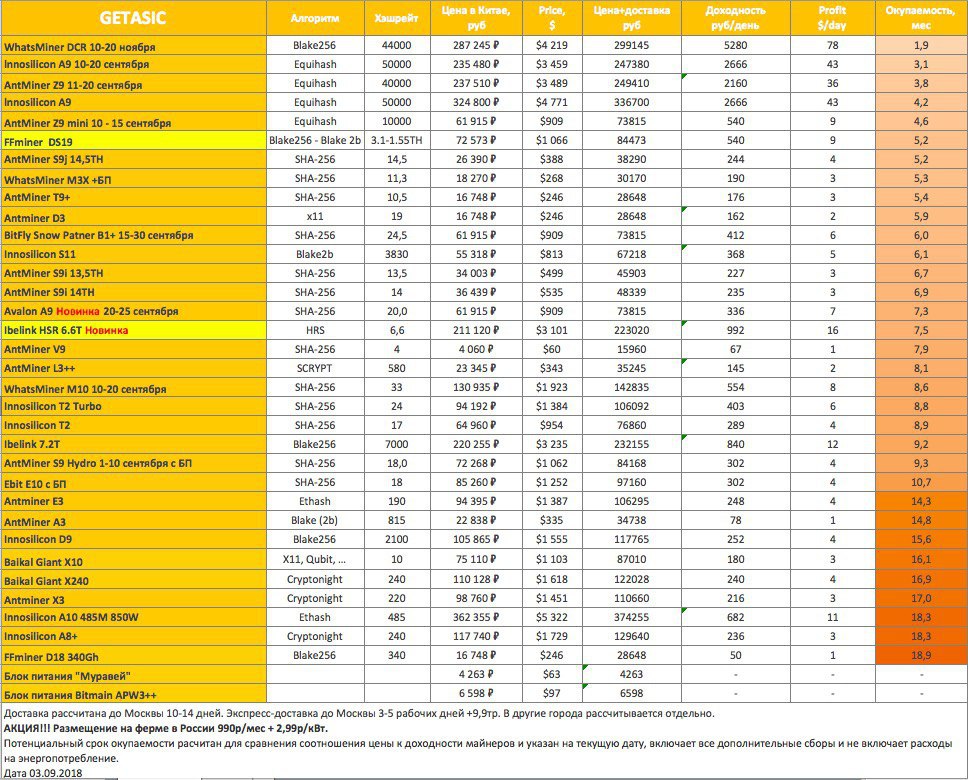Select the "Innosilicon A8+" cell

pyautogui.click(x=133, y=637)
